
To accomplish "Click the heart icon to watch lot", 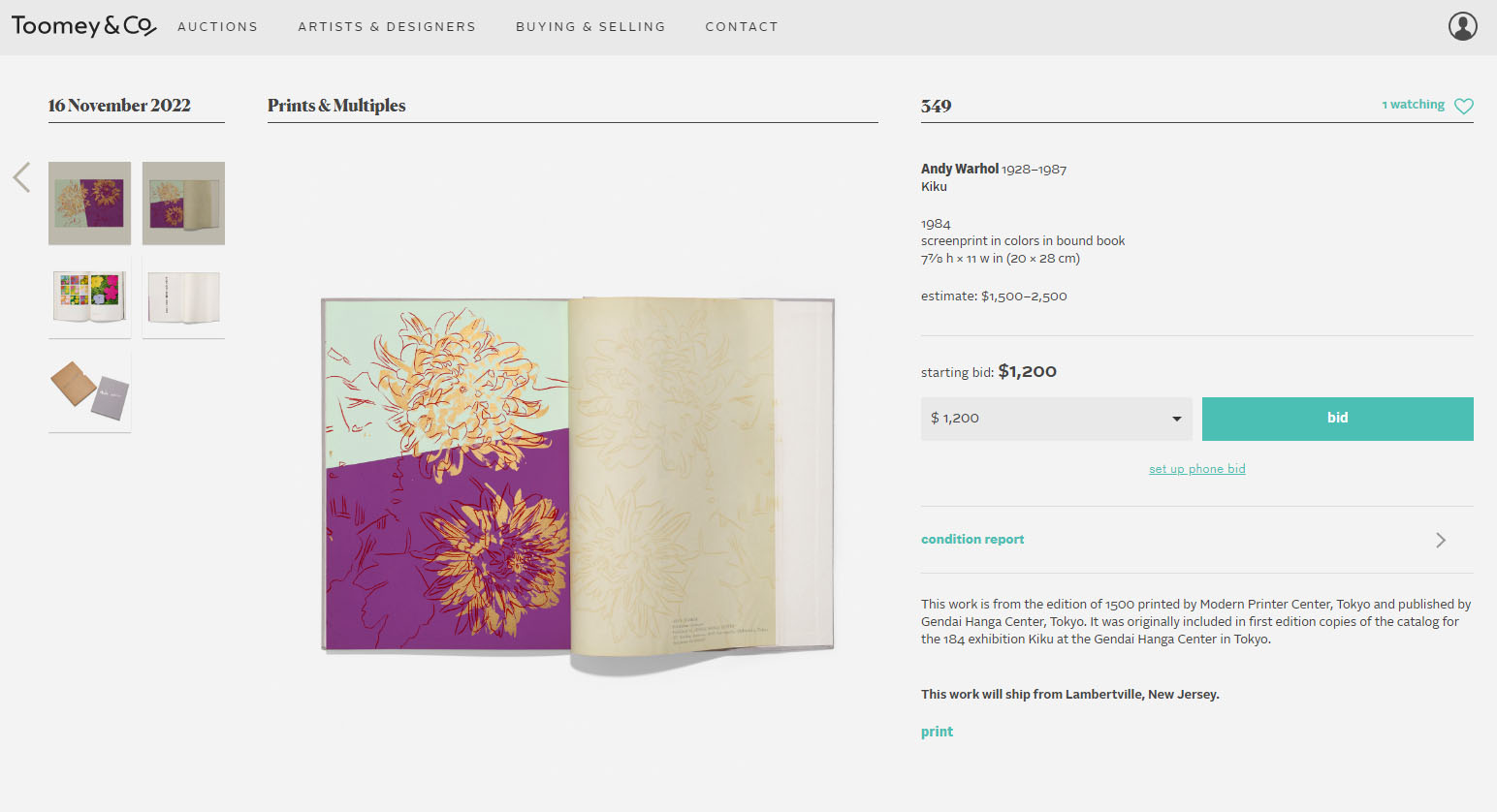I will [x=1463, y=106].
